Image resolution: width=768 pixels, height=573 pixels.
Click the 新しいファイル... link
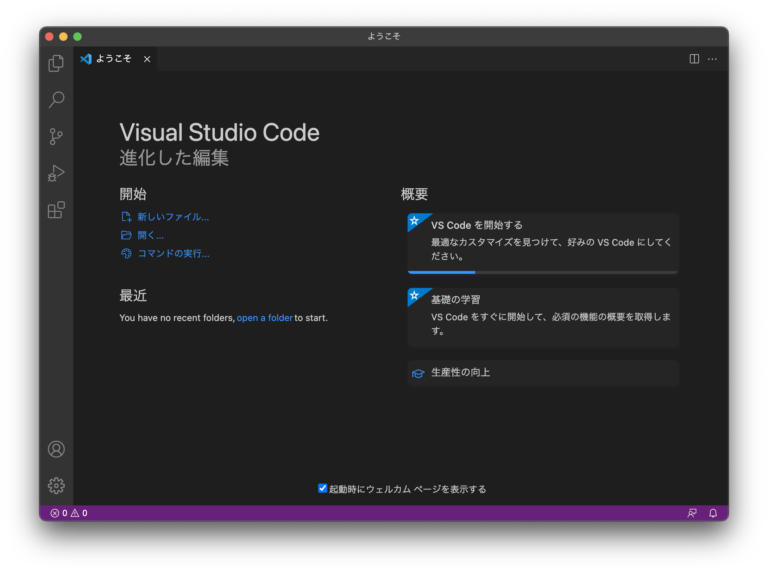(172, 216)
